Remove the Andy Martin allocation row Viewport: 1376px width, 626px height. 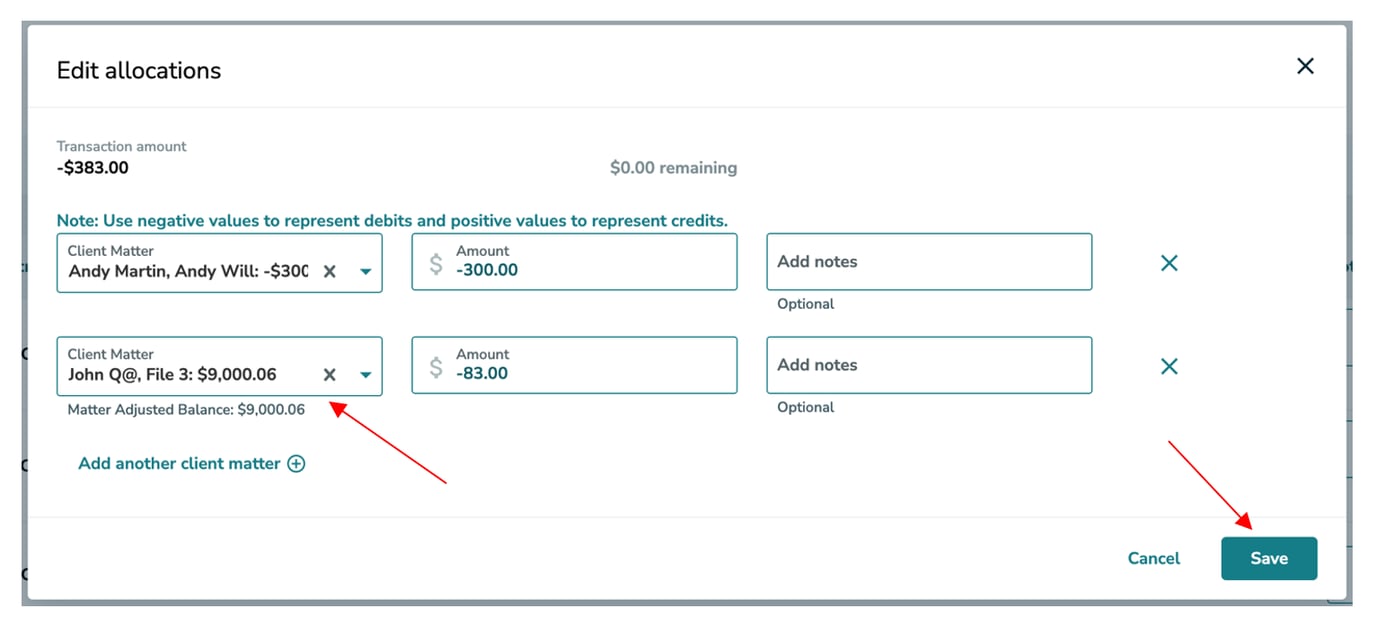point(1168,262)
